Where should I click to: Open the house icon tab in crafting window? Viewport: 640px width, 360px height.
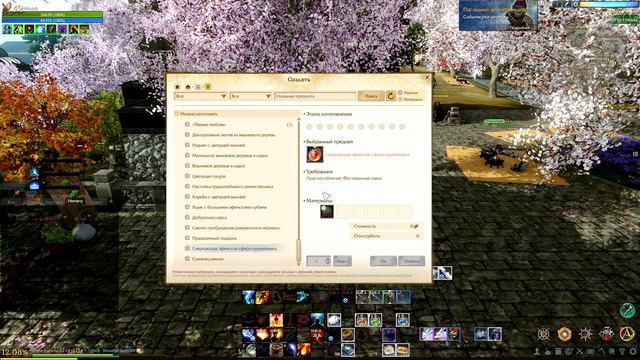tap(188, 87)
